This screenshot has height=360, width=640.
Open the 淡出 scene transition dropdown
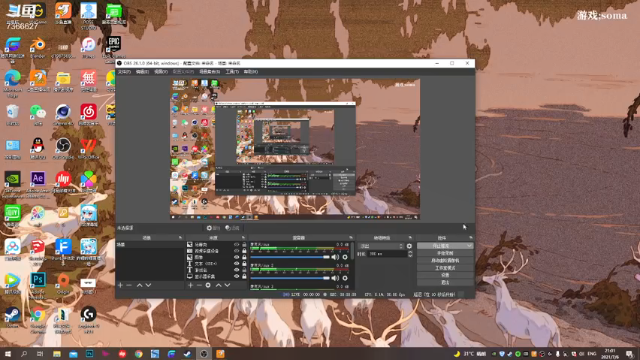(381, 246)
